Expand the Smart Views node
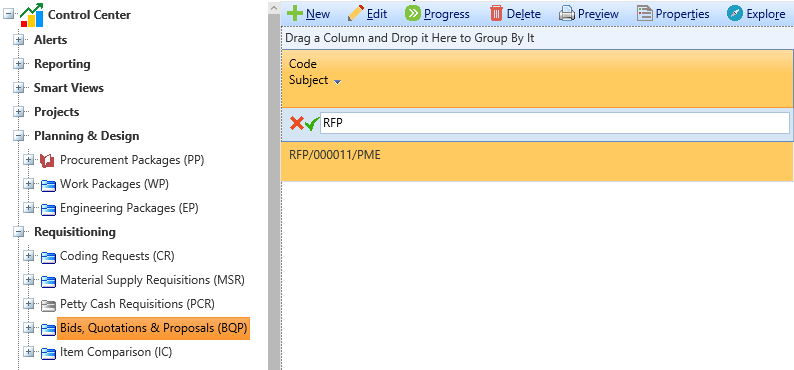This screenshot has height=370, width=794. coord(19,88)
